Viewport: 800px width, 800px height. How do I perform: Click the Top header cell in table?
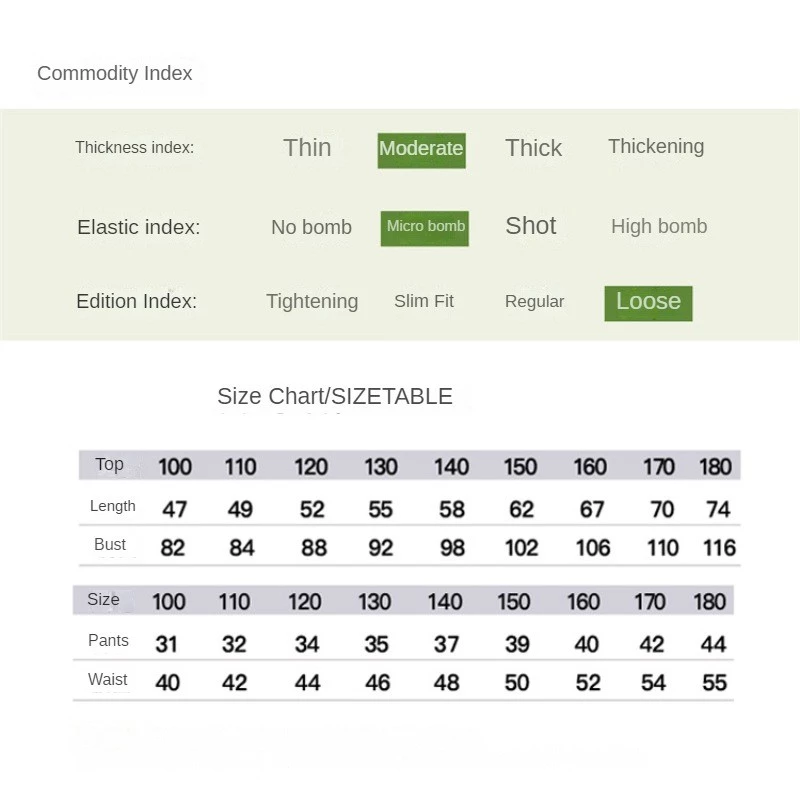point(109,464)
